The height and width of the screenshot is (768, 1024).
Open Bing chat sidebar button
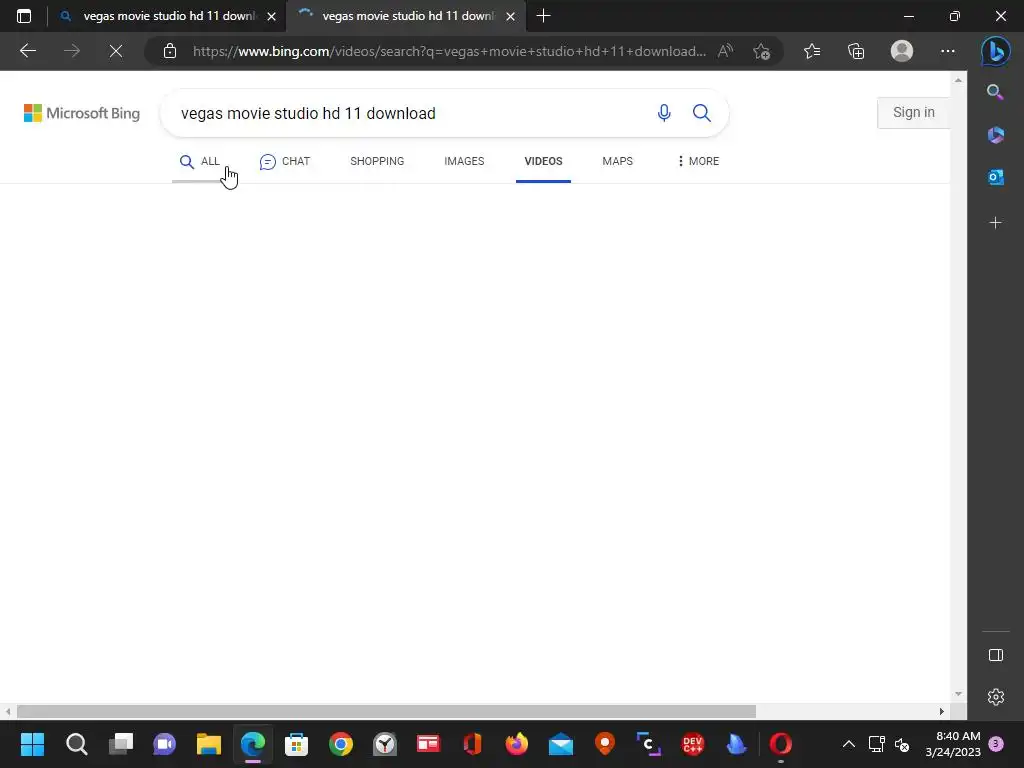995,51
